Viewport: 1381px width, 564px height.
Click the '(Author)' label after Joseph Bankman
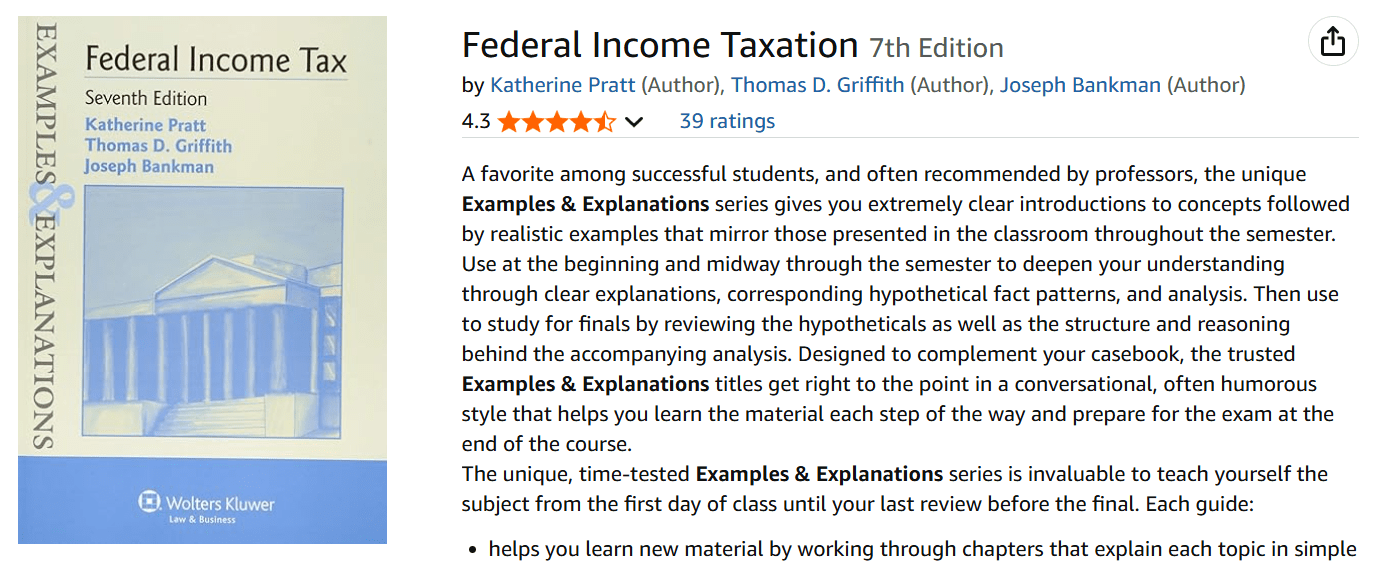pos(1206,85)
